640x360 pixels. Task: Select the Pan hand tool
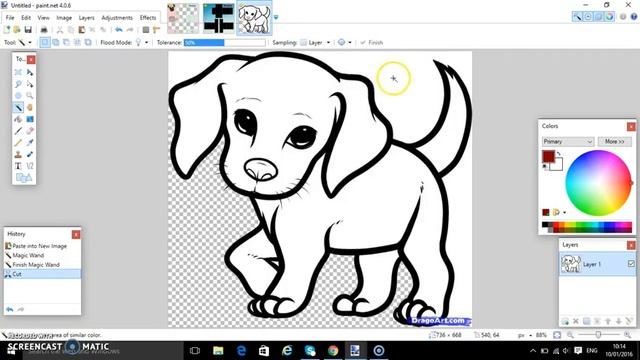[30, 107]
